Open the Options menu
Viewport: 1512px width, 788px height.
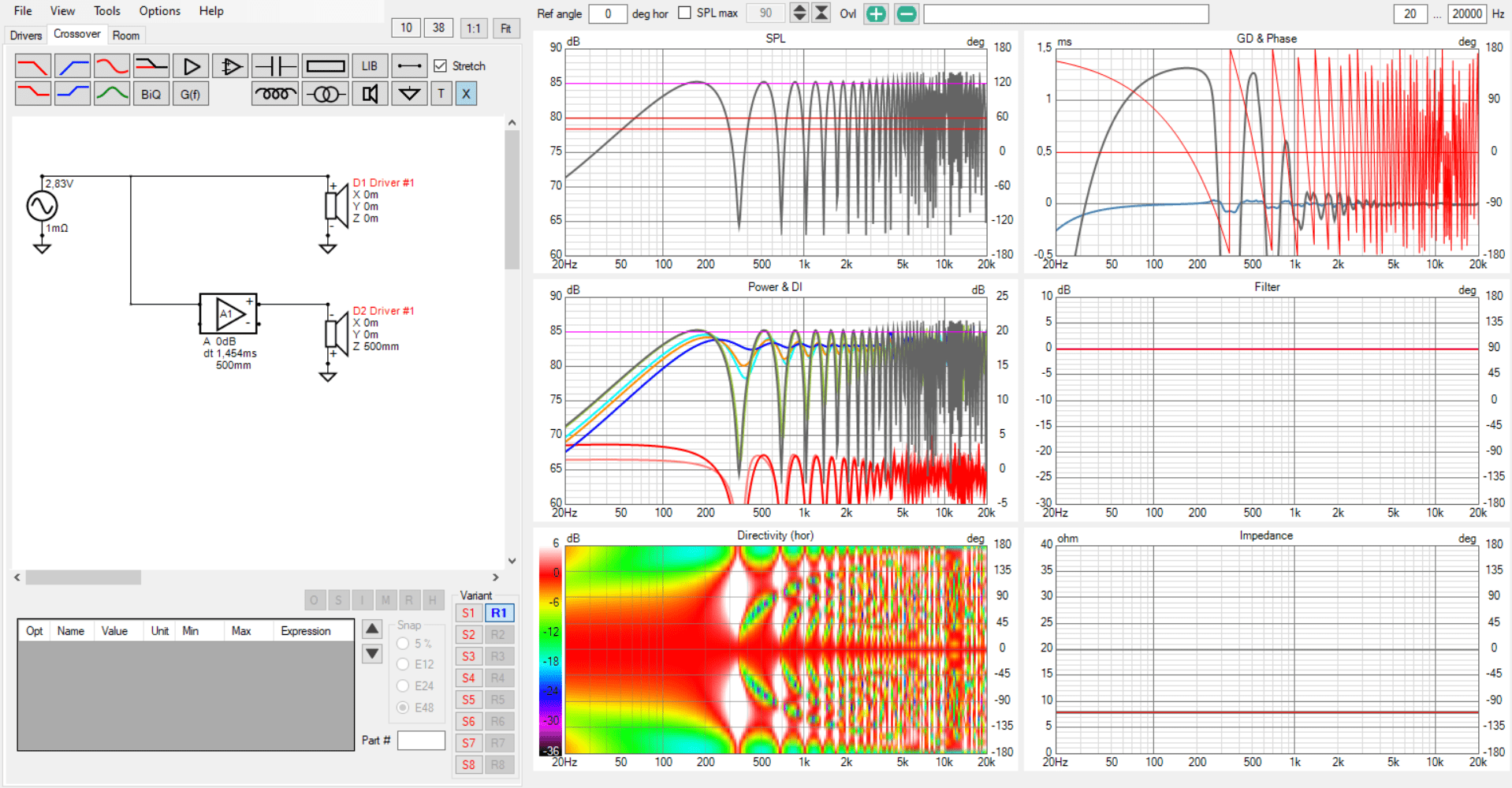click(x=160, y=11)
